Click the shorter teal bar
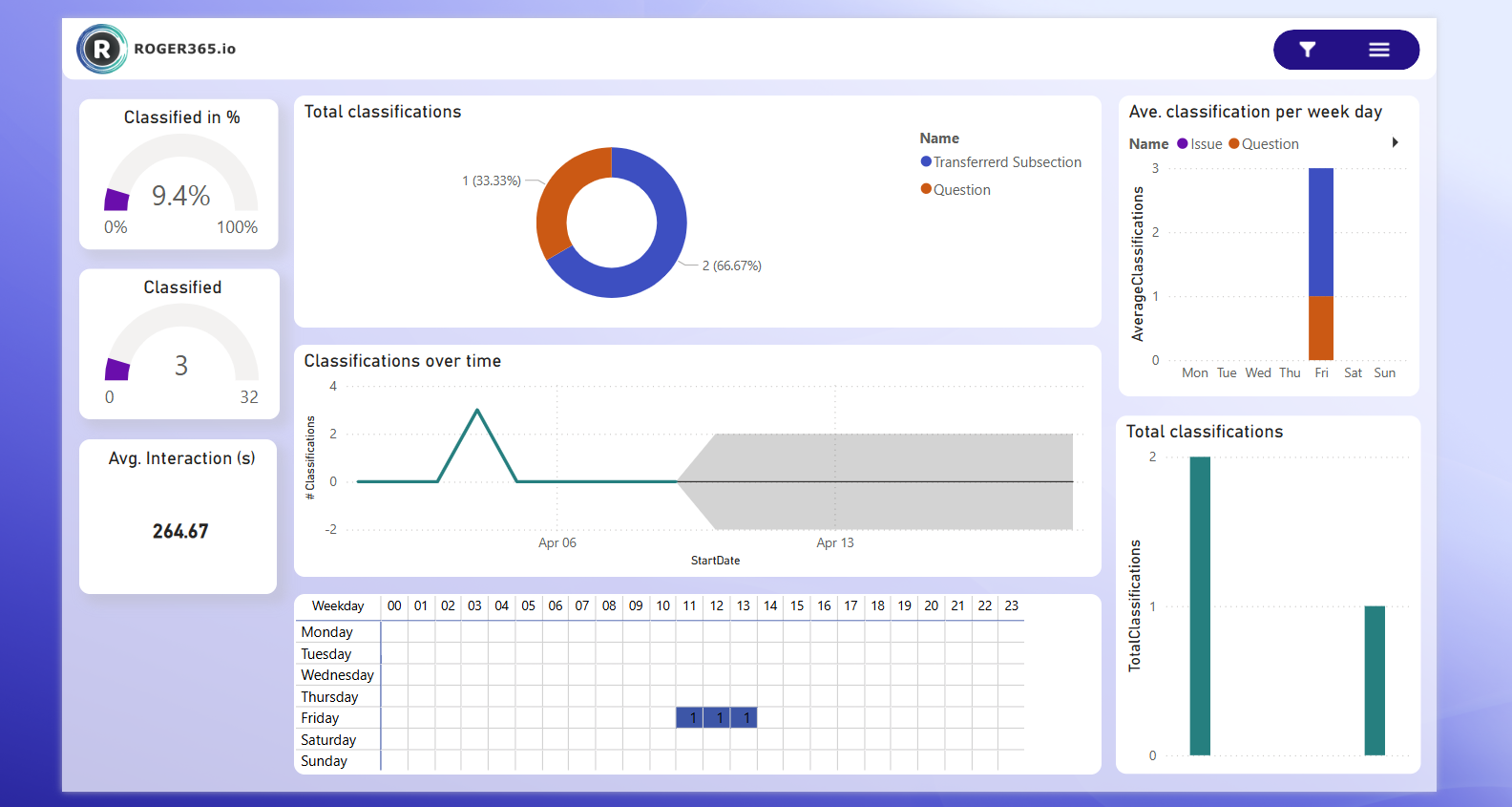The height and width of the screenshot is (807, 1512). pyautogui.click(x=1375, y=680)
